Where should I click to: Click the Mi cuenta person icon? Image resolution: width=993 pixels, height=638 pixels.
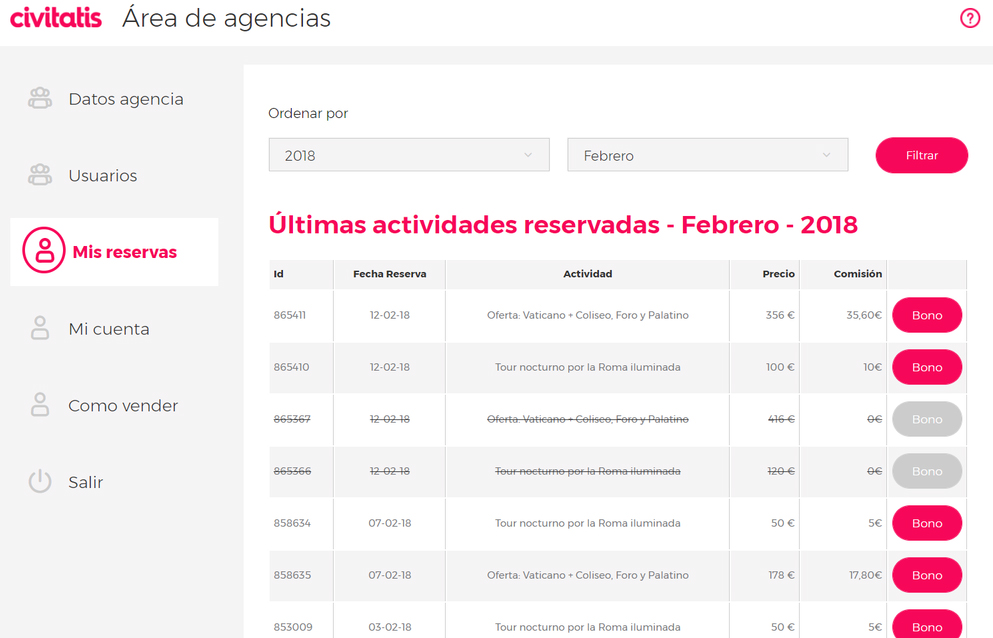(x=40, y=329)
